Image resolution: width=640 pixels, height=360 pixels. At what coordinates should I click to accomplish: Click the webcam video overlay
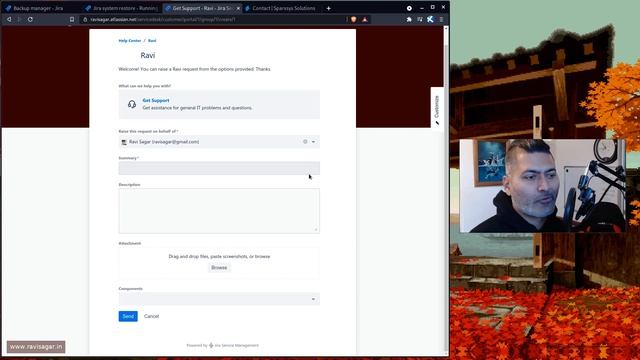(542, 186)
